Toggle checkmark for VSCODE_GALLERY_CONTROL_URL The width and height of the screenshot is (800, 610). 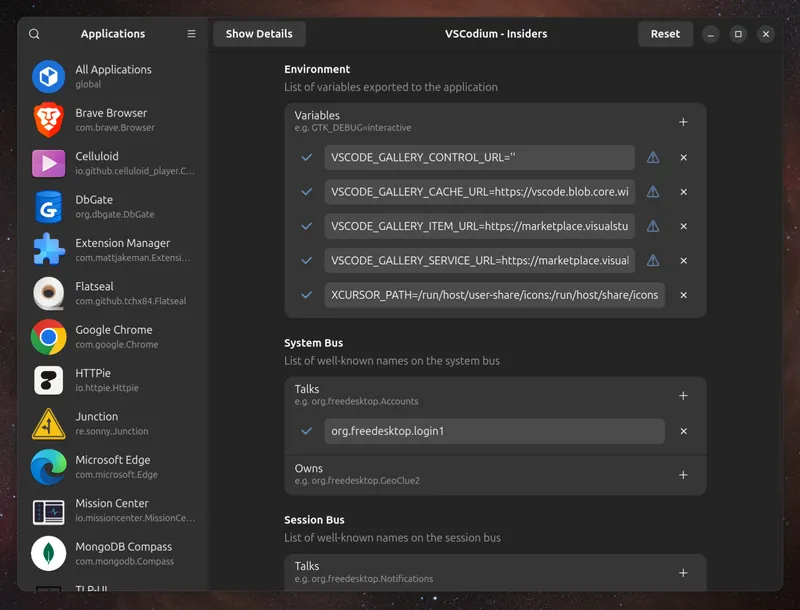tap(307, 157)
